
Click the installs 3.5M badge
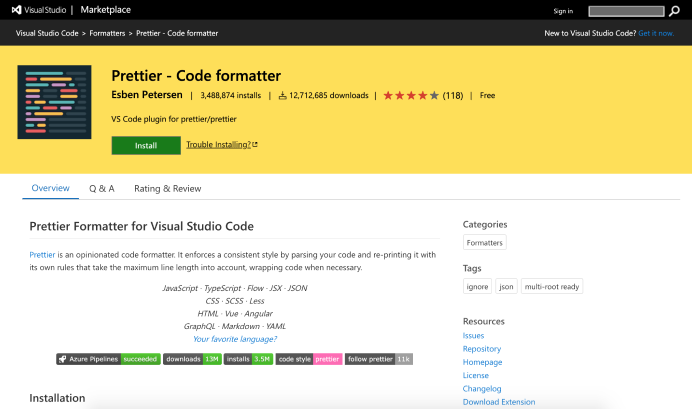click(248, 359)
